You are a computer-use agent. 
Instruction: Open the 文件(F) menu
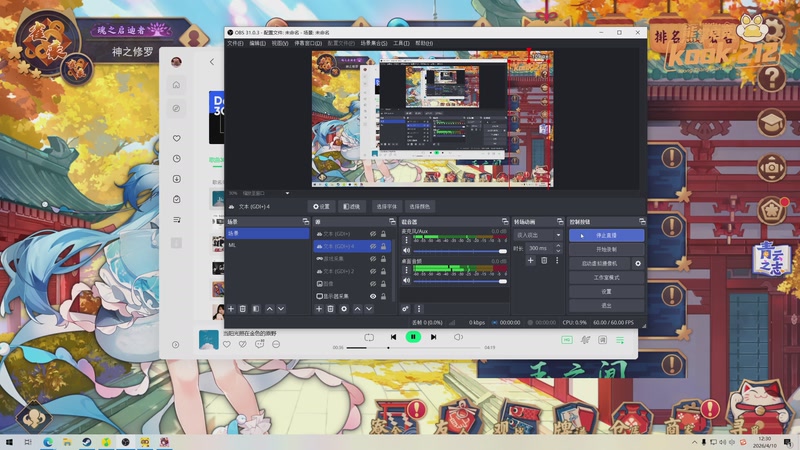[x=235, y=43]
